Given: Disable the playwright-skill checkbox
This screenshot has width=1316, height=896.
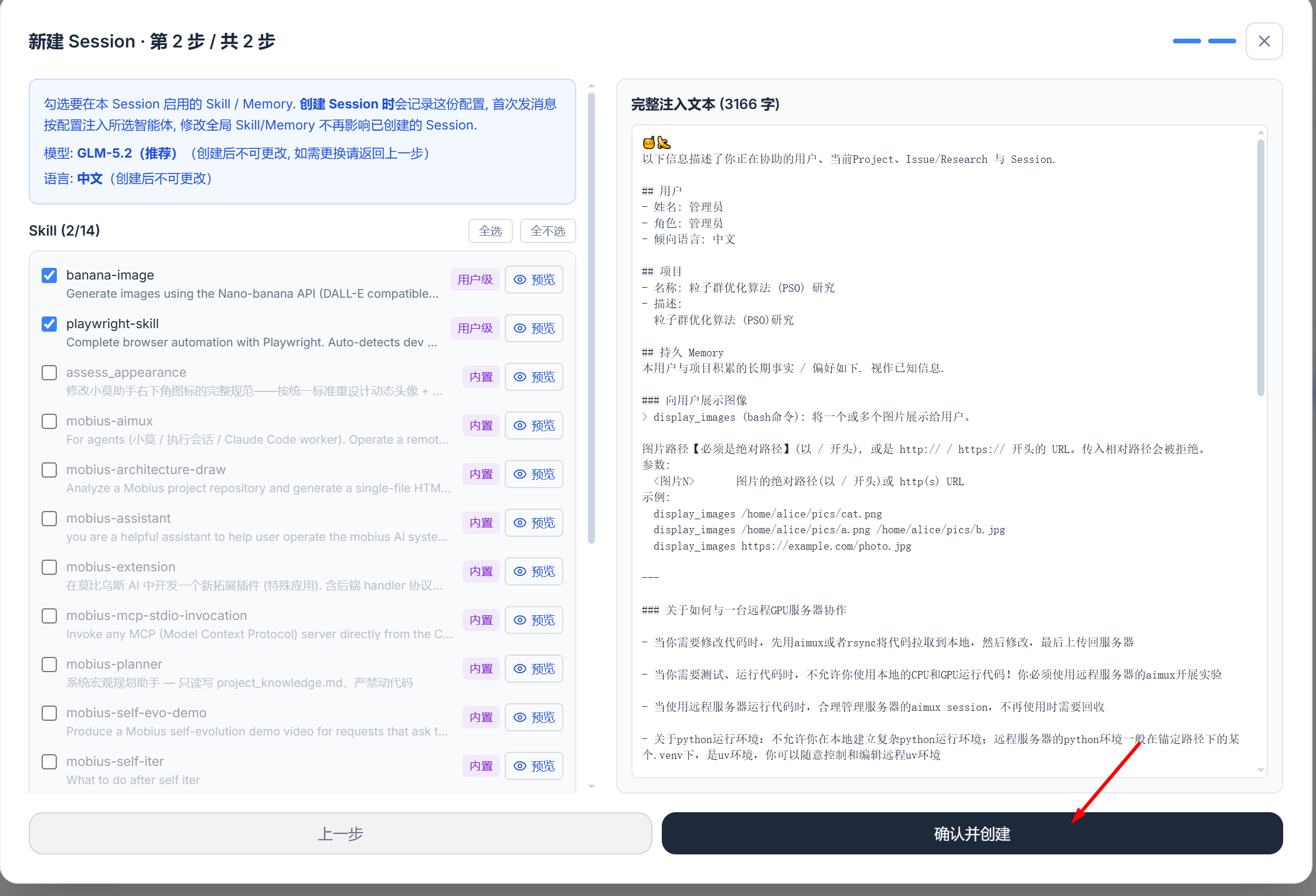Looking at the screenshot, I should (49, 324).
